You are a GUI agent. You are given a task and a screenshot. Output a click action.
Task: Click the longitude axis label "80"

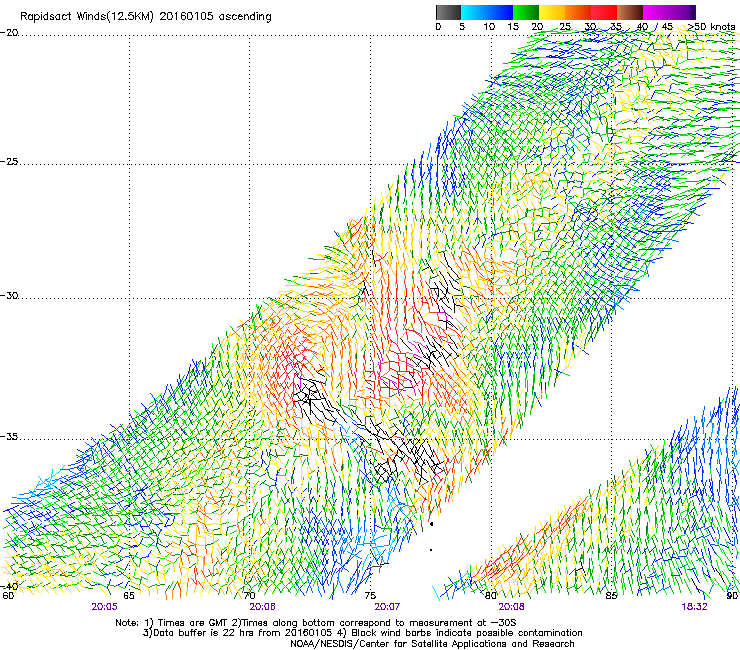coord(491,595)
